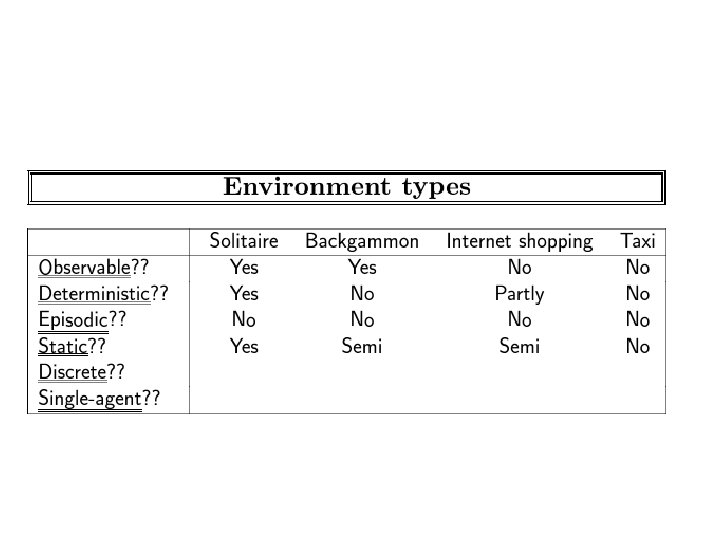Click the Single-agent underlined link
720x540 pixels.
tap(90, 399)
